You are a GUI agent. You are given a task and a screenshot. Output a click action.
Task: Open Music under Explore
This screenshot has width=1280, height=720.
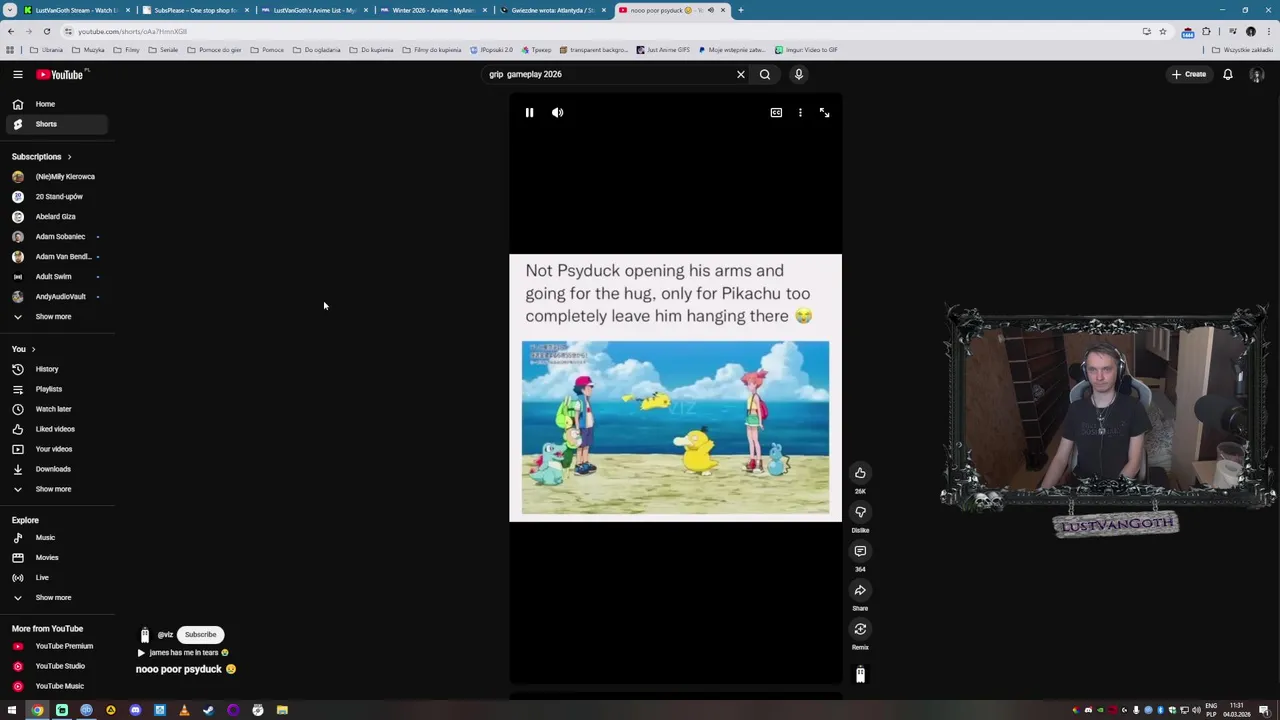(x=55, y=537)
